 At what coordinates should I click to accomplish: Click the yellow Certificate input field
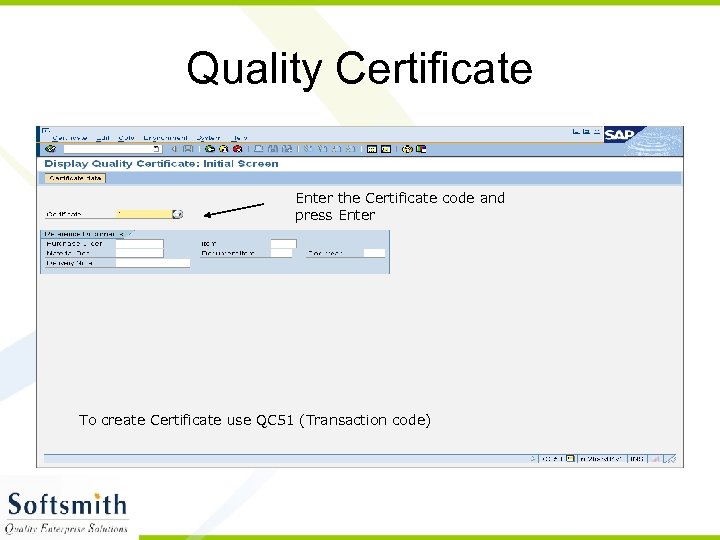(144, 214)
